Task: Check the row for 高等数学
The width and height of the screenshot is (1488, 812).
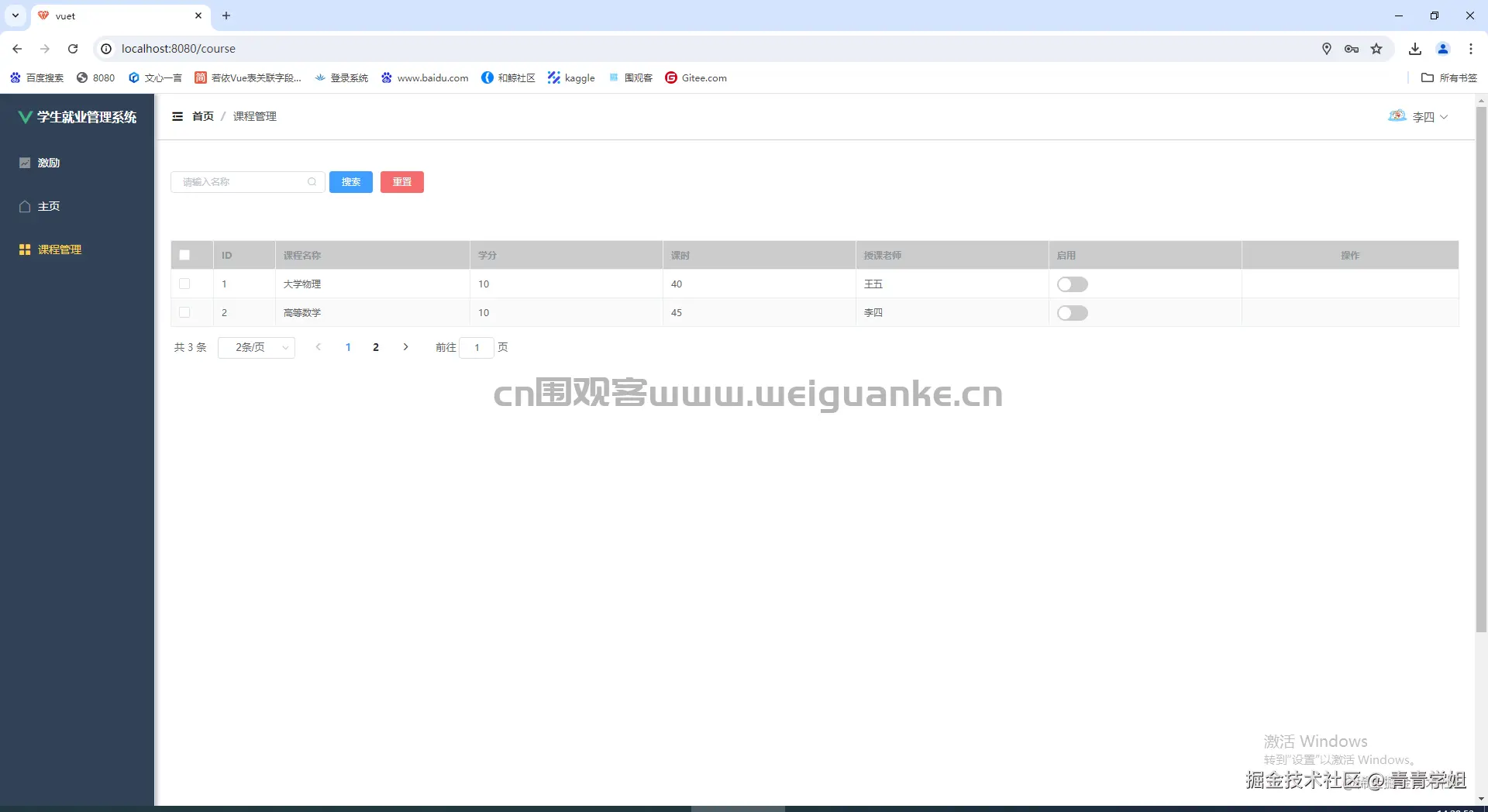Action: (x=184, y=312)
